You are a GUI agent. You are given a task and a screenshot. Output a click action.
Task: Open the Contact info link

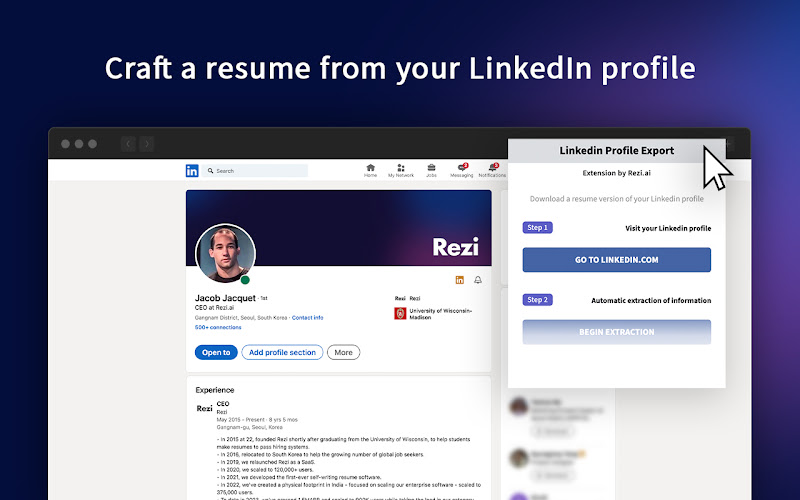pyautogui.click(x=307, y=317)
